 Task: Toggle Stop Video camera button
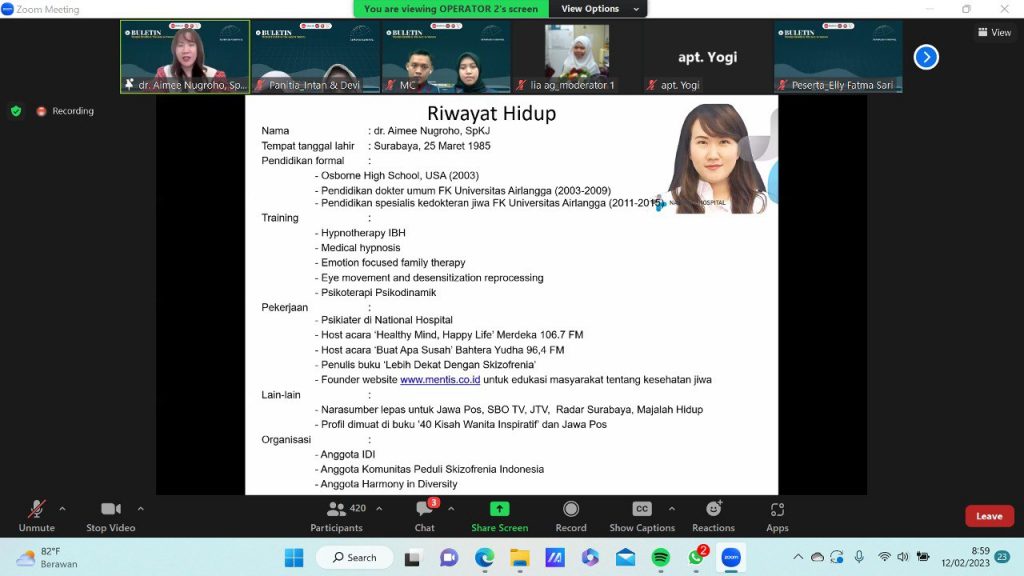tap(110, 515)
